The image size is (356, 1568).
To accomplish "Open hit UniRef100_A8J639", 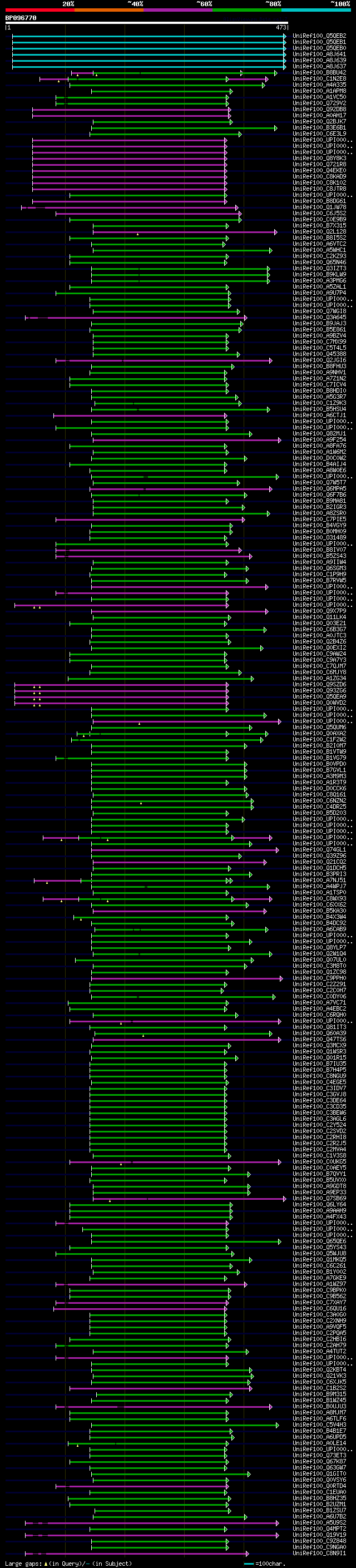I will point(319,60).
